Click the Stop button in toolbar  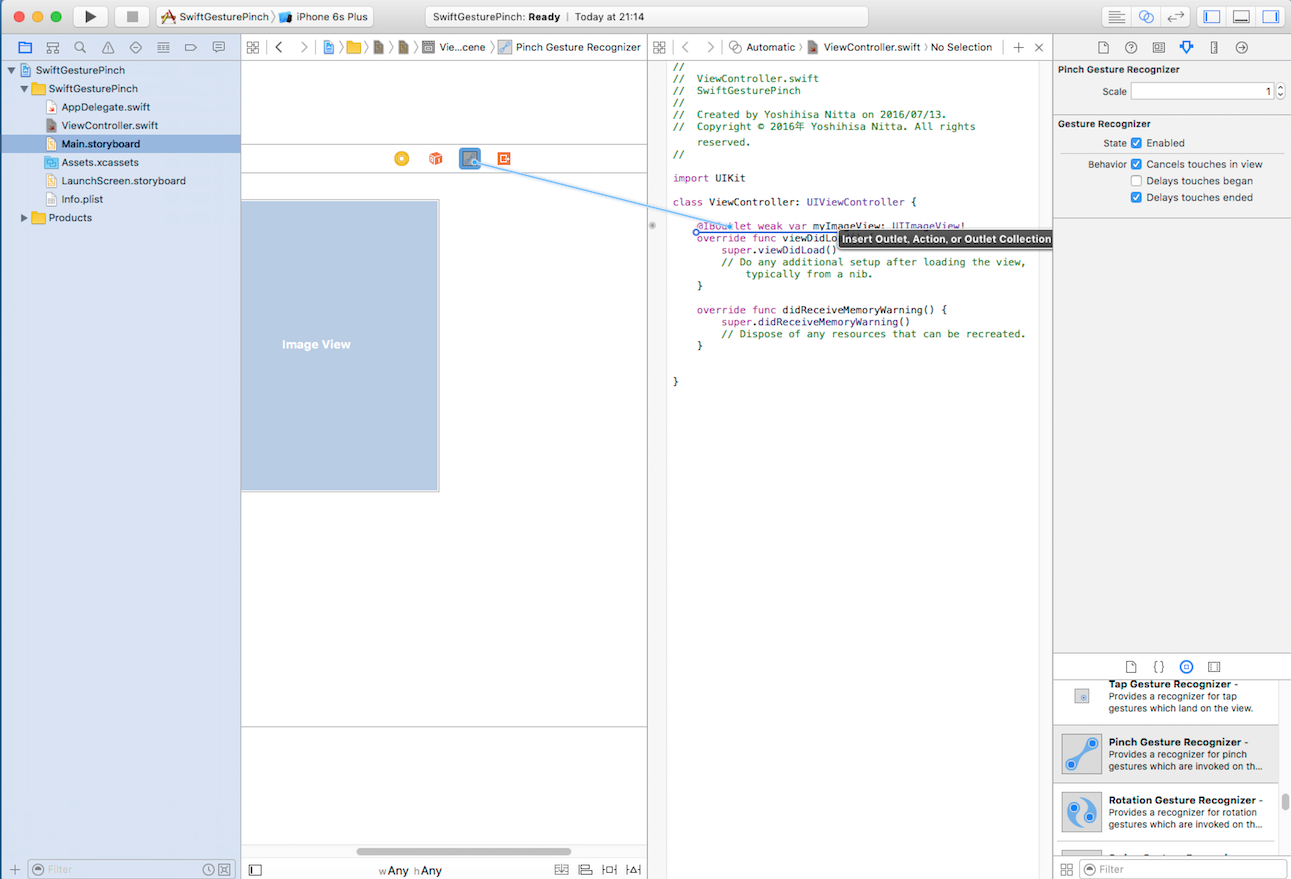(x=131, y=17)
